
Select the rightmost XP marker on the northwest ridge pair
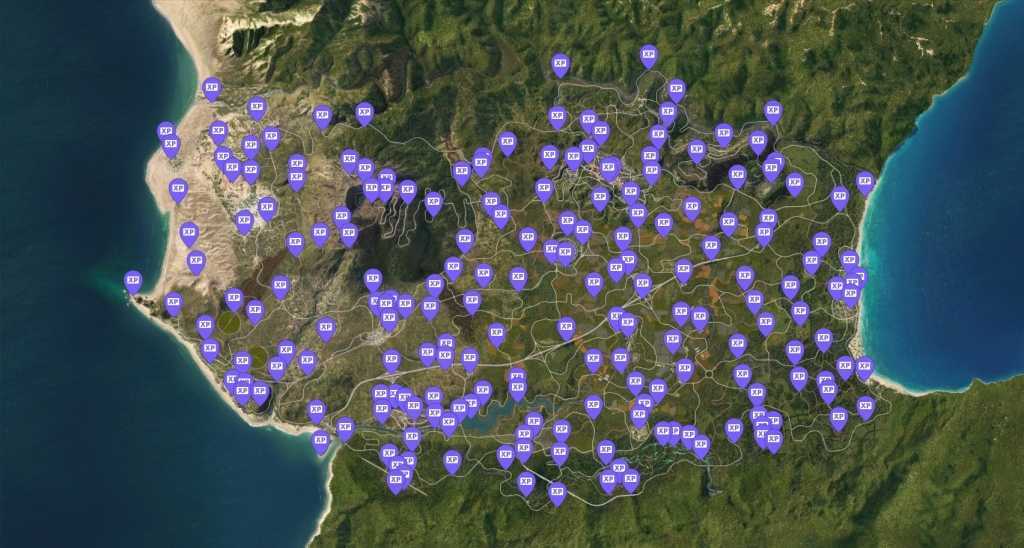click(364, 113)
